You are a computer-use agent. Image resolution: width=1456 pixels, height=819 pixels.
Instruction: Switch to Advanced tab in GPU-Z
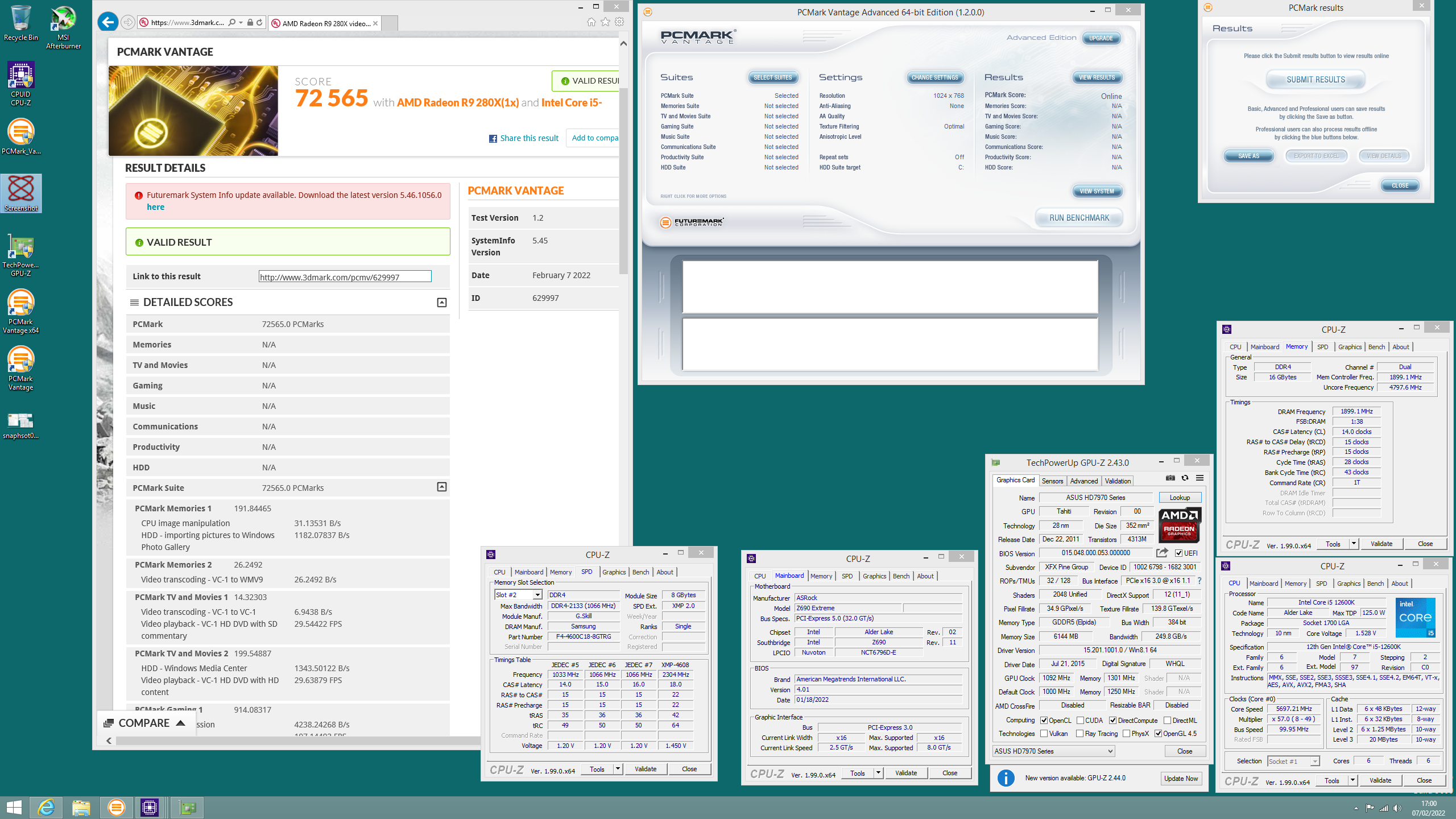1084,481
